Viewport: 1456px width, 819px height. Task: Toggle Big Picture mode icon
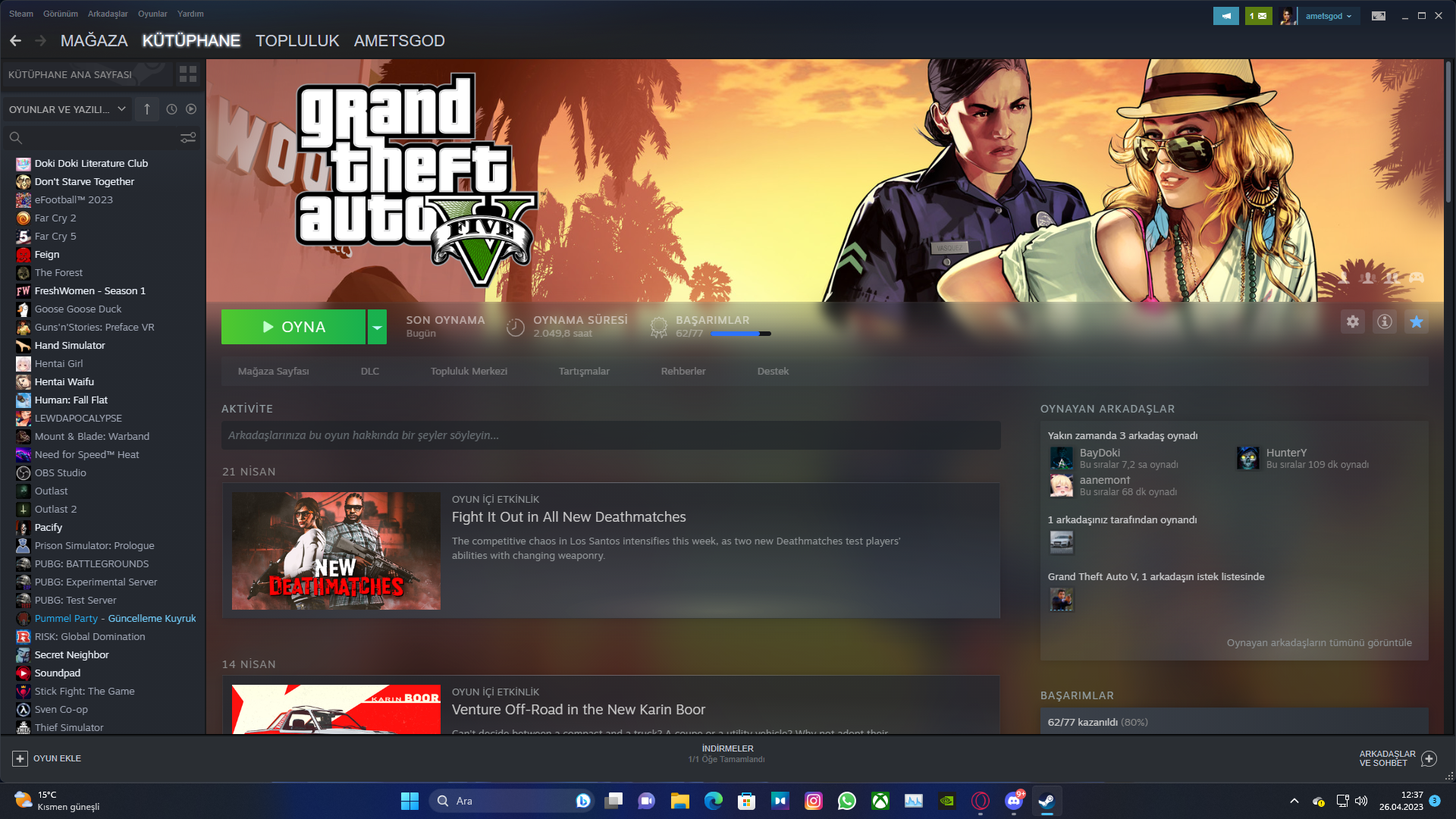coord(1379,15)
